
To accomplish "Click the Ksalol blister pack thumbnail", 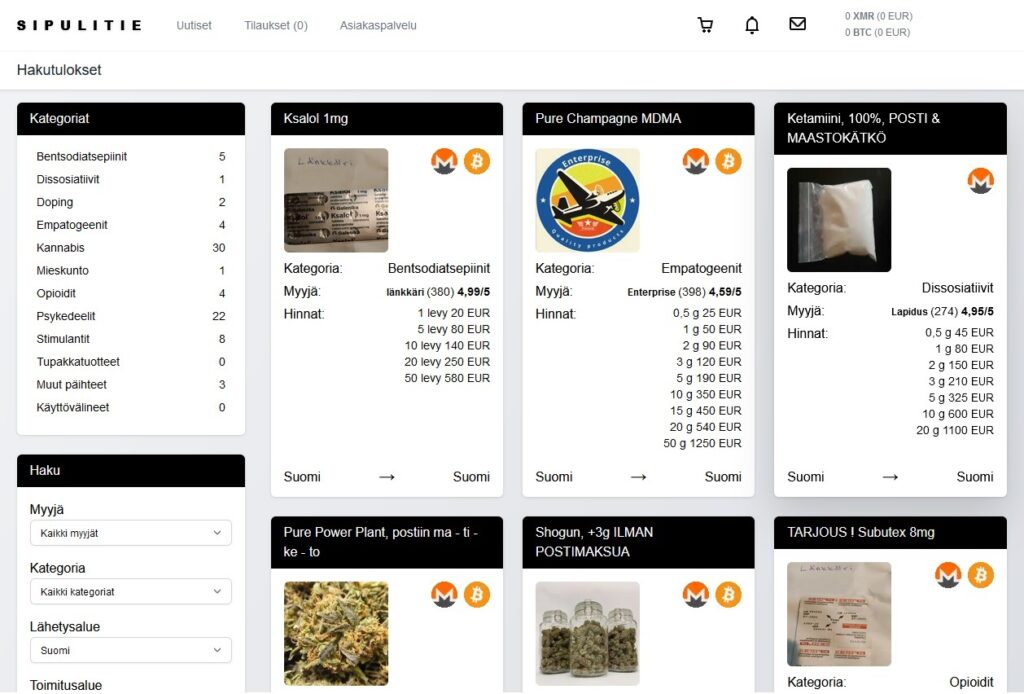I will (336, 200).
